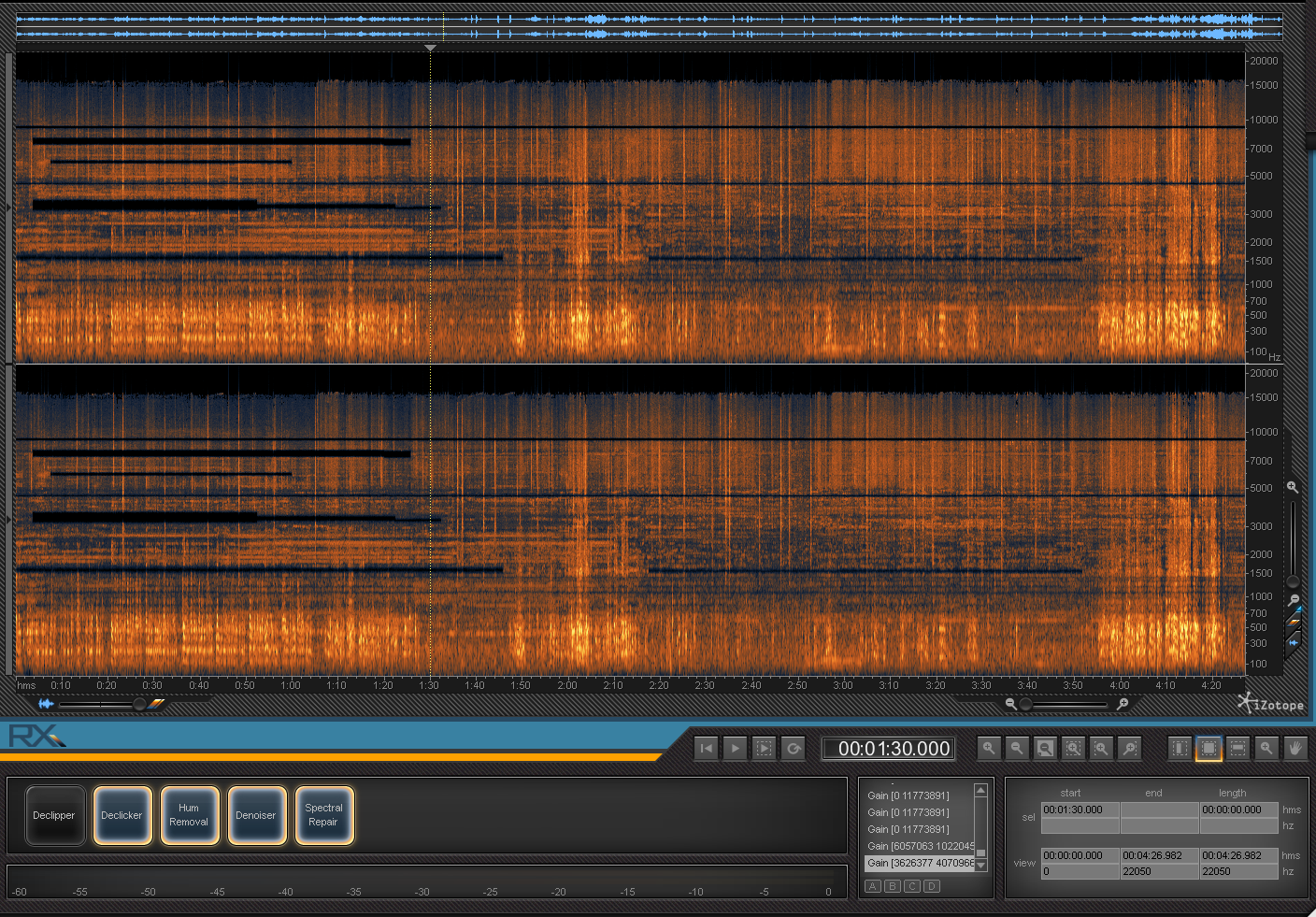Select last Gain entry in history list

(x=920, y=863)
